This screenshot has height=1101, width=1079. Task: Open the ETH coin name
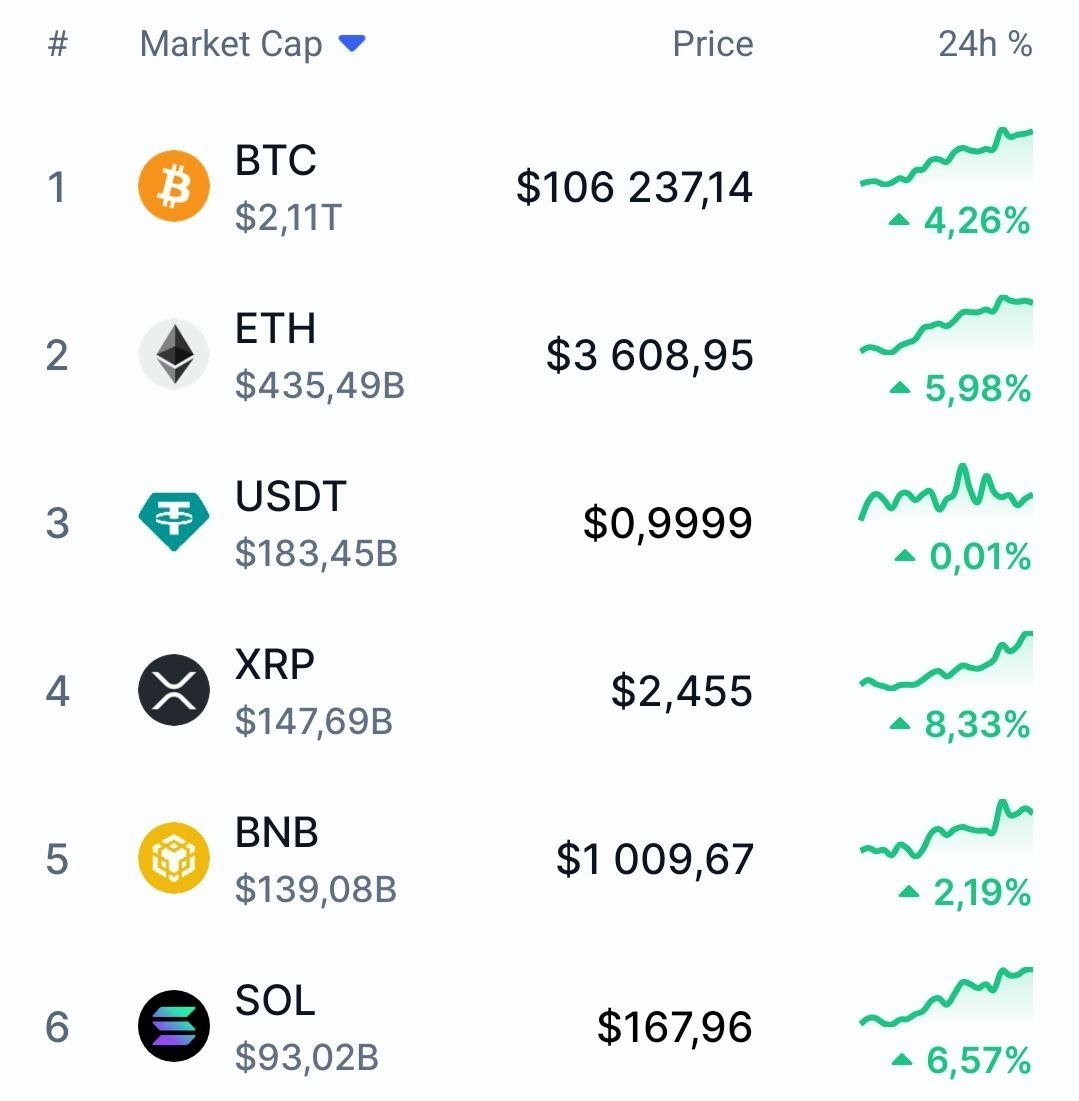coord(275,328)
